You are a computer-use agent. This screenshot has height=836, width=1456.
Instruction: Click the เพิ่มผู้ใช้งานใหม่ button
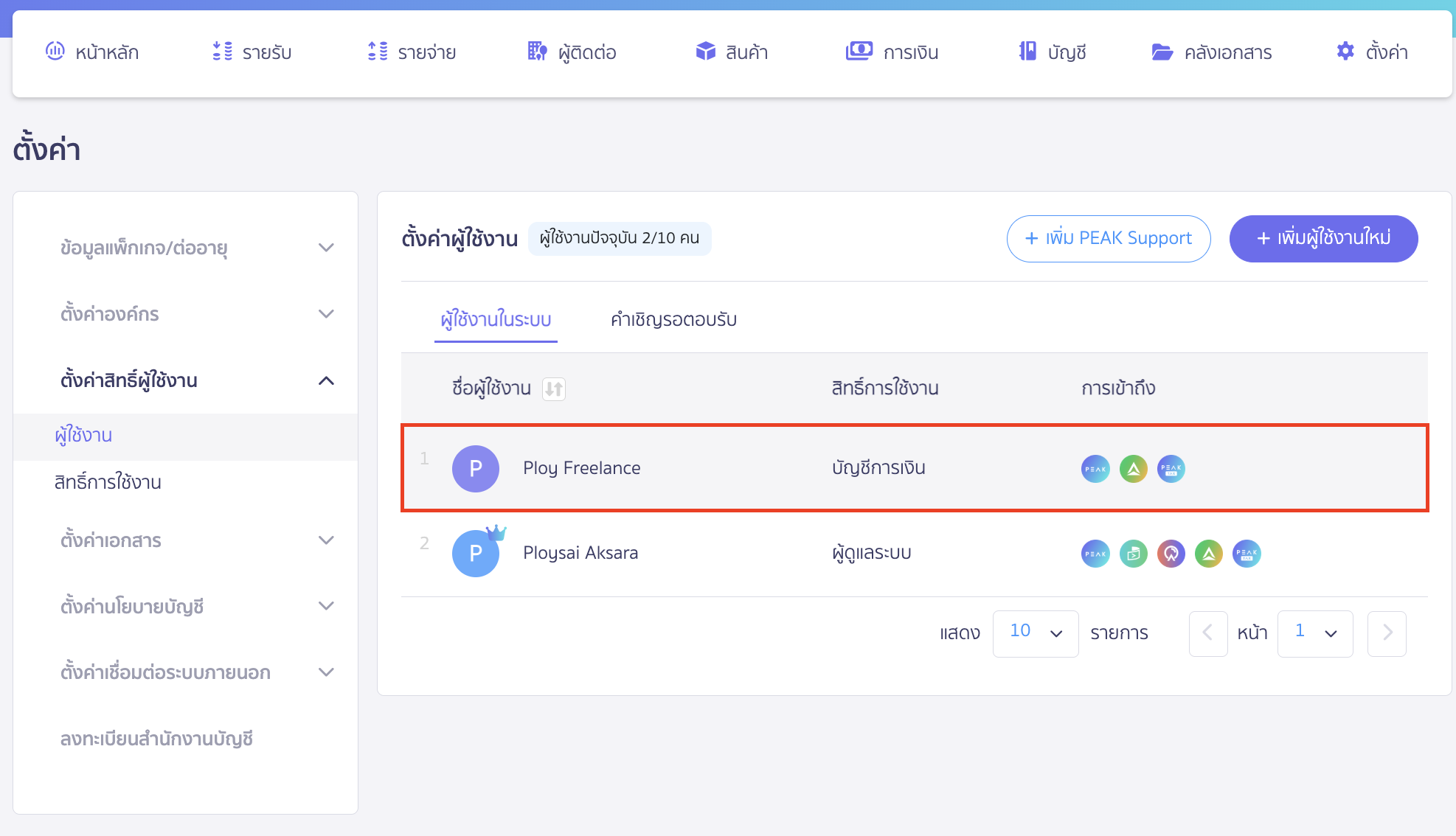(x=1323, y=238)
